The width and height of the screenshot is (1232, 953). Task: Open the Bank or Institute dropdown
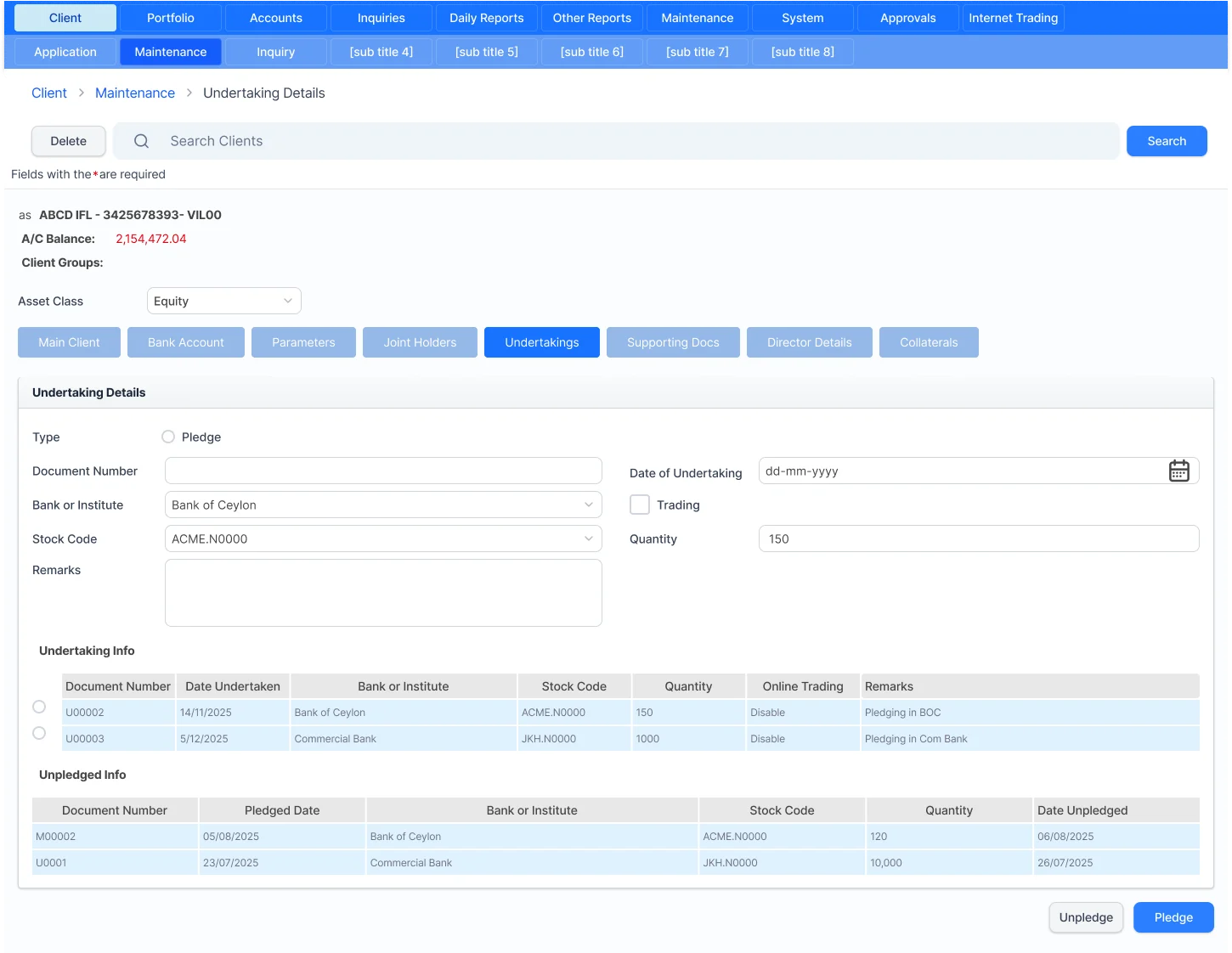(x=383, y=505)
